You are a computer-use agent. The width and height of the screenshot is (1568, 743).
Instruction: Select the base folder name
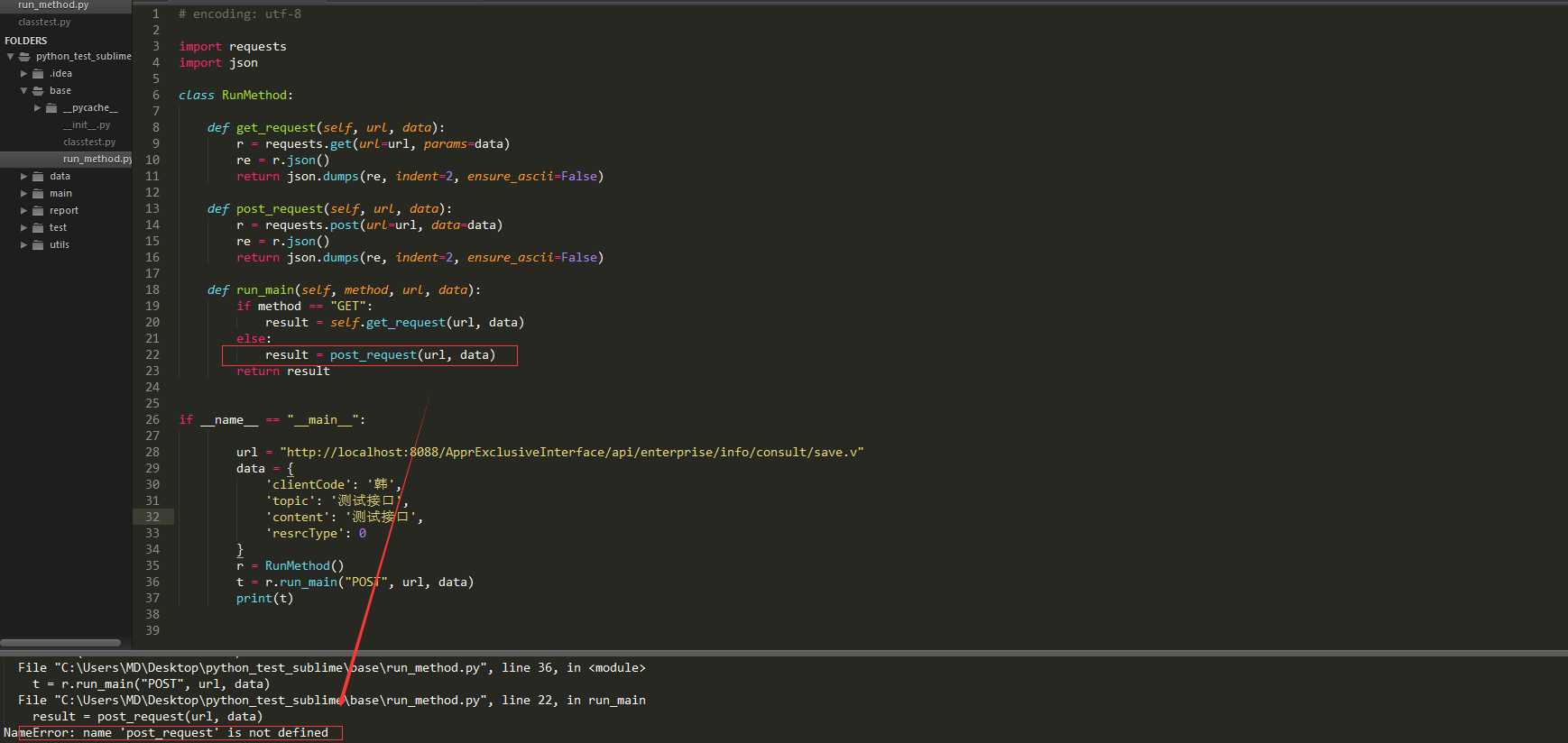click(x=60, y=91)
